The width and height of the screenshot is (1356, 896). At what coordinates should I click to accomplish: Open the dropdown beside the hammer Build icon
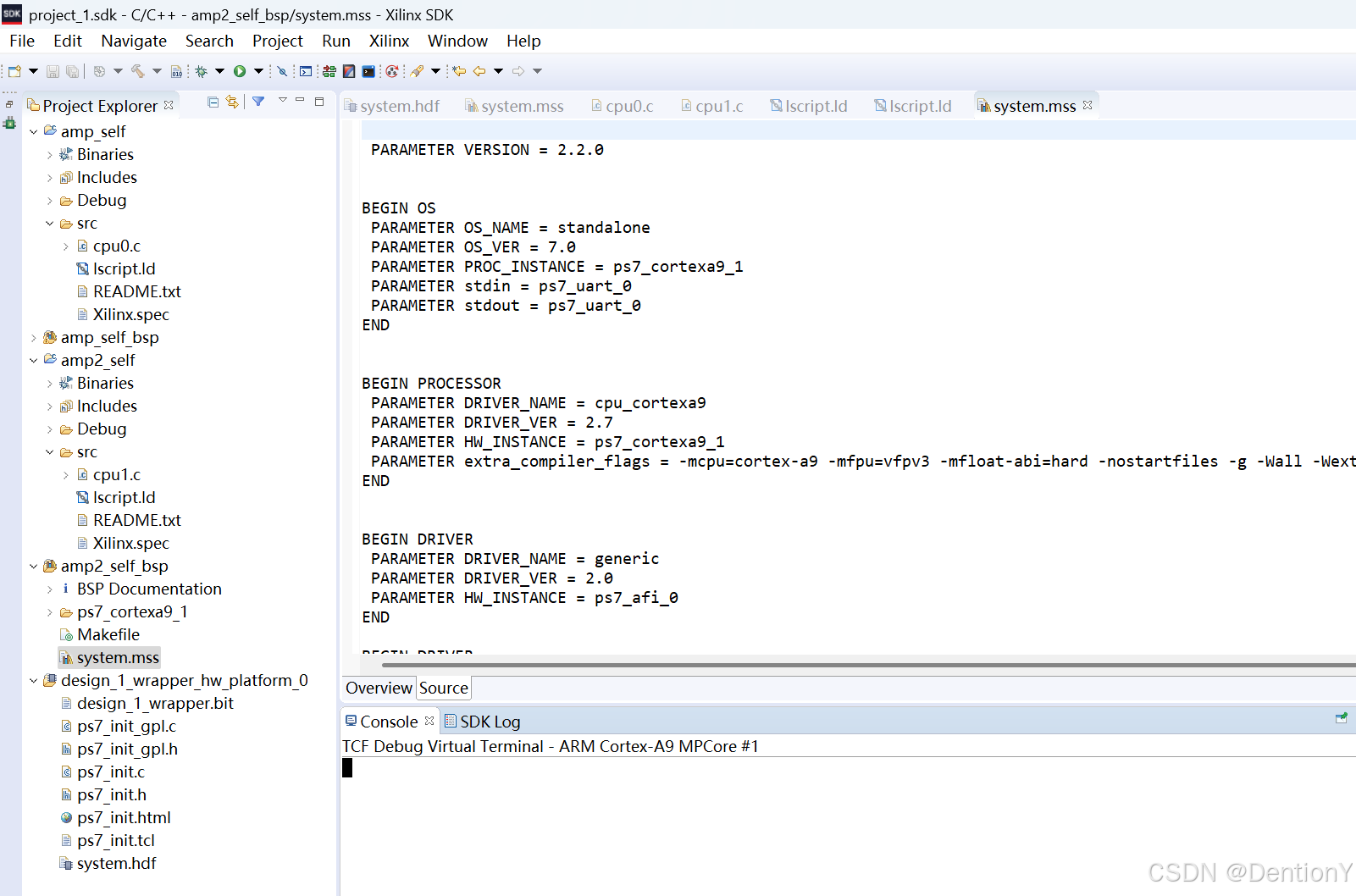pyautogui.click(x=157, y=71)
